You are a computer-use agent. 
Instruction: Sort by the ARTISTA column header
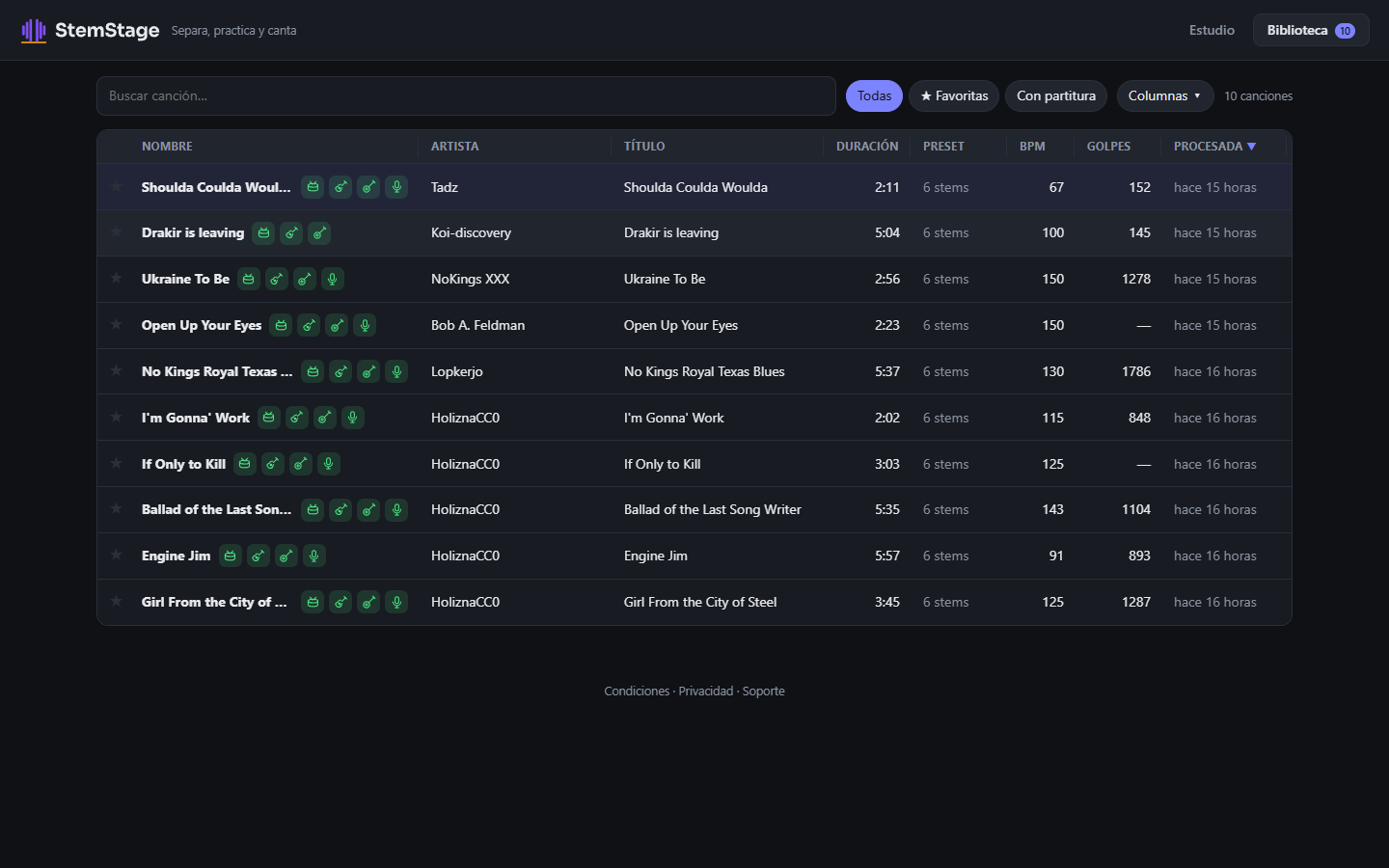pyautogui.click(x=454, y=147)
